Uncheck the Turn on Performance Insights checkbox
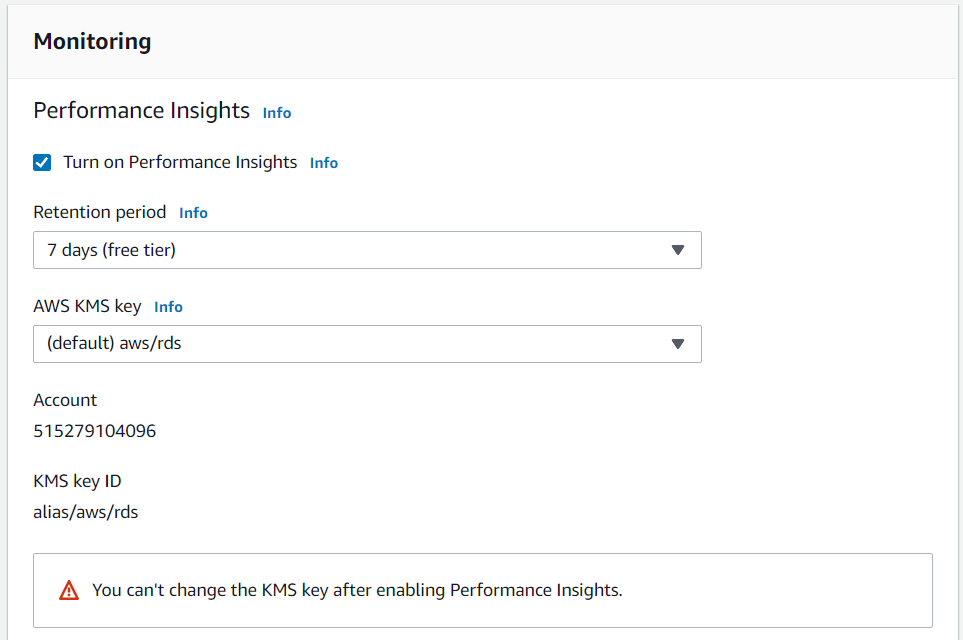The width and height of the screenshot is (963, 640). (x=42, y=162)
